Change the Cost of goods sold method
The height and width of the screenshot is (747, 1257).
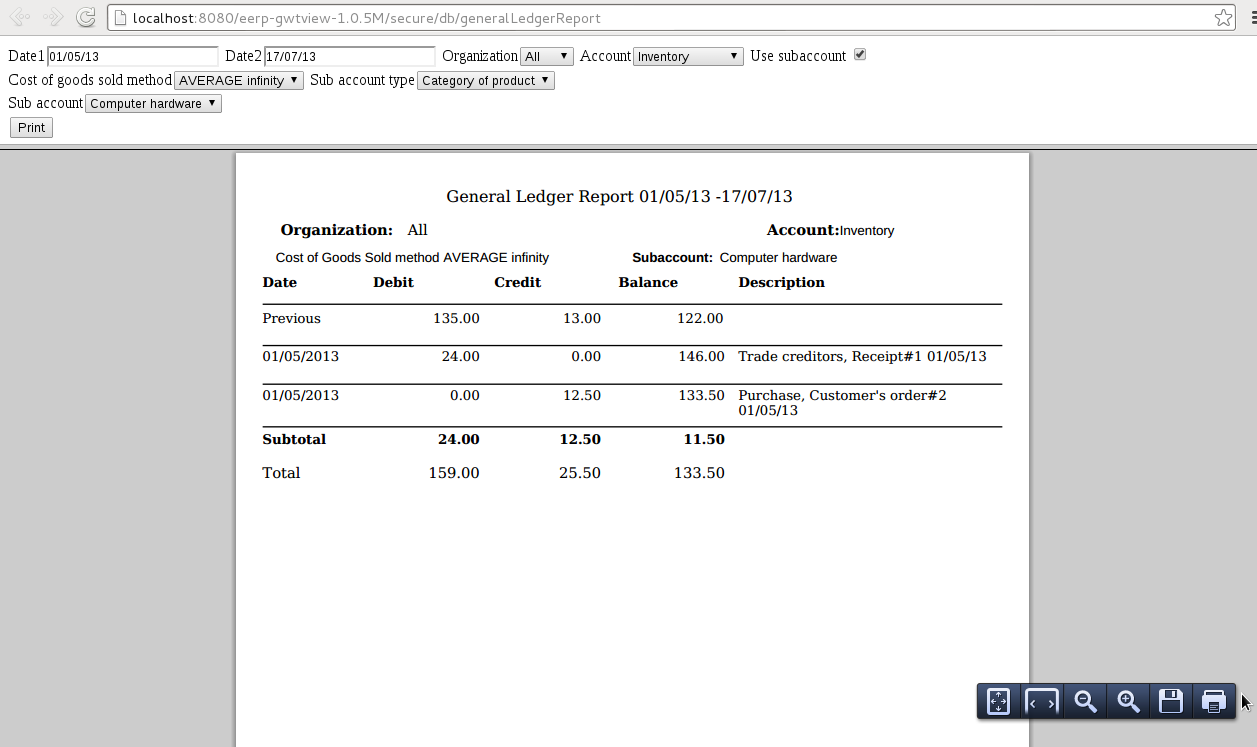(238, 80)
